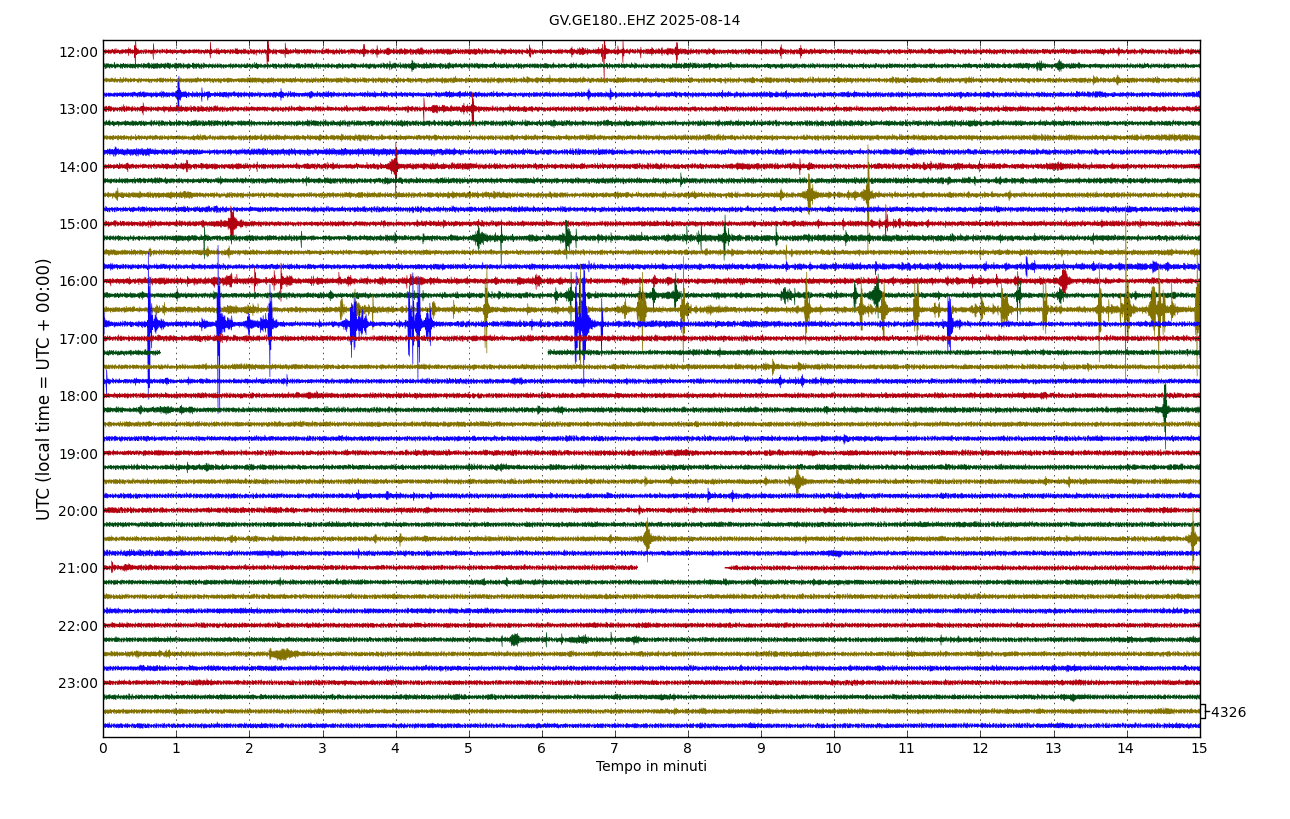
Task: Click minute tick label "15" on the x-axis
Action: (x=1199, y=748)
